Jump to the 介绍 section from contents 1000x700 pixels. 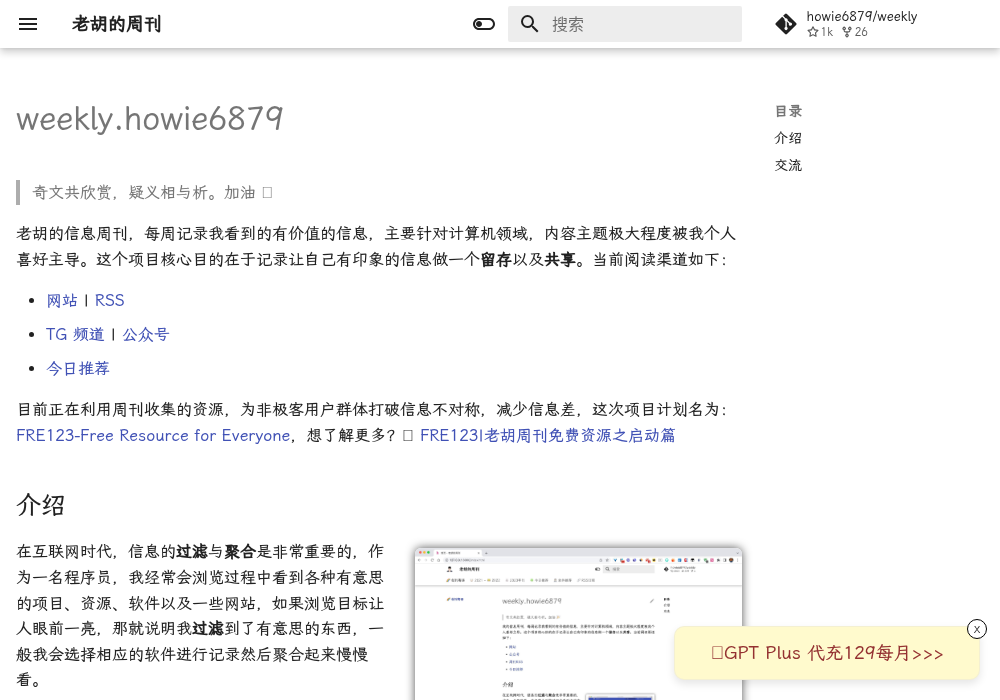tap(788, 138)
